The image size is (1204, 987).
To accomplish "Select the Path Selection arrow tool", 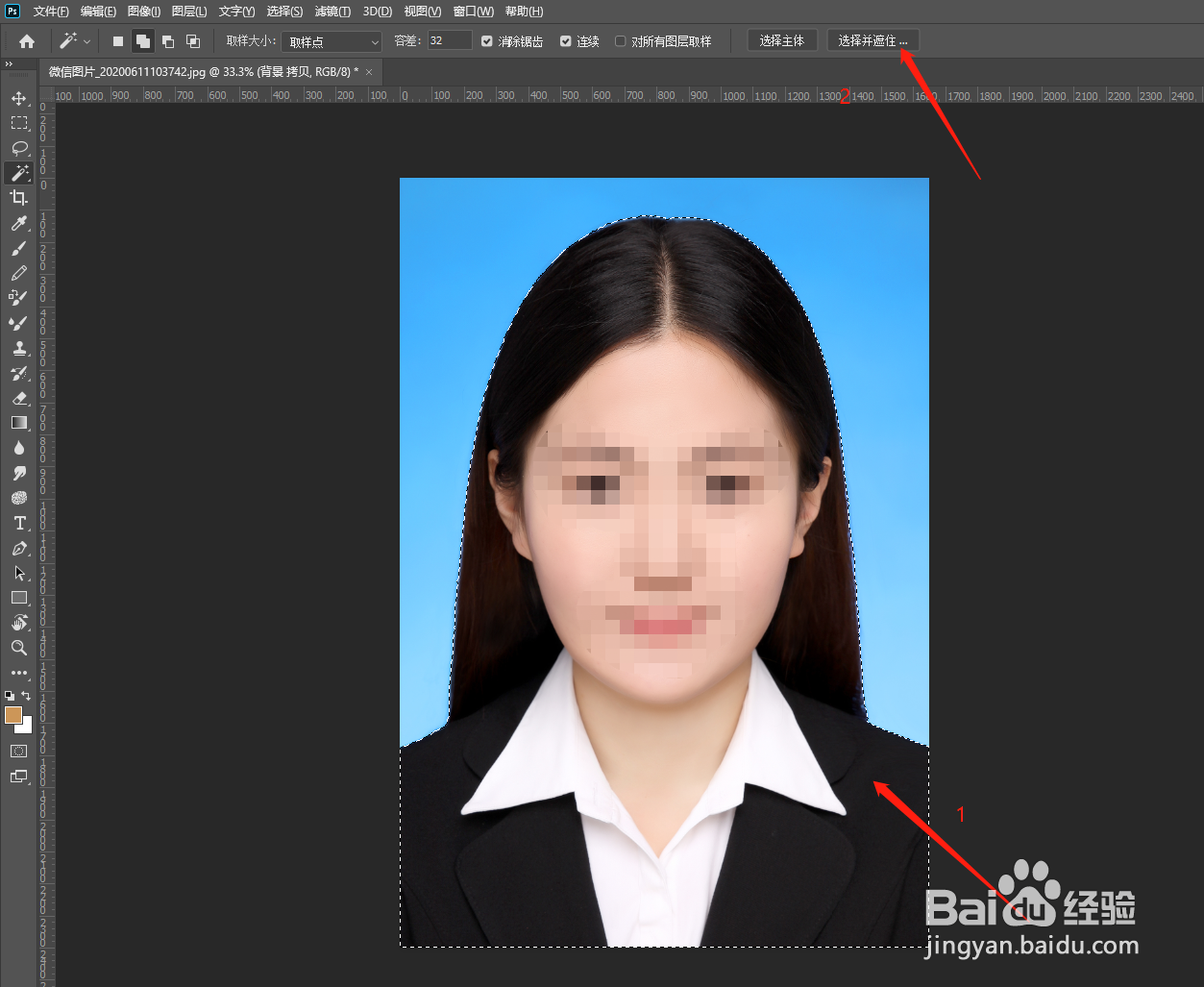I will [x=19, y=573].
